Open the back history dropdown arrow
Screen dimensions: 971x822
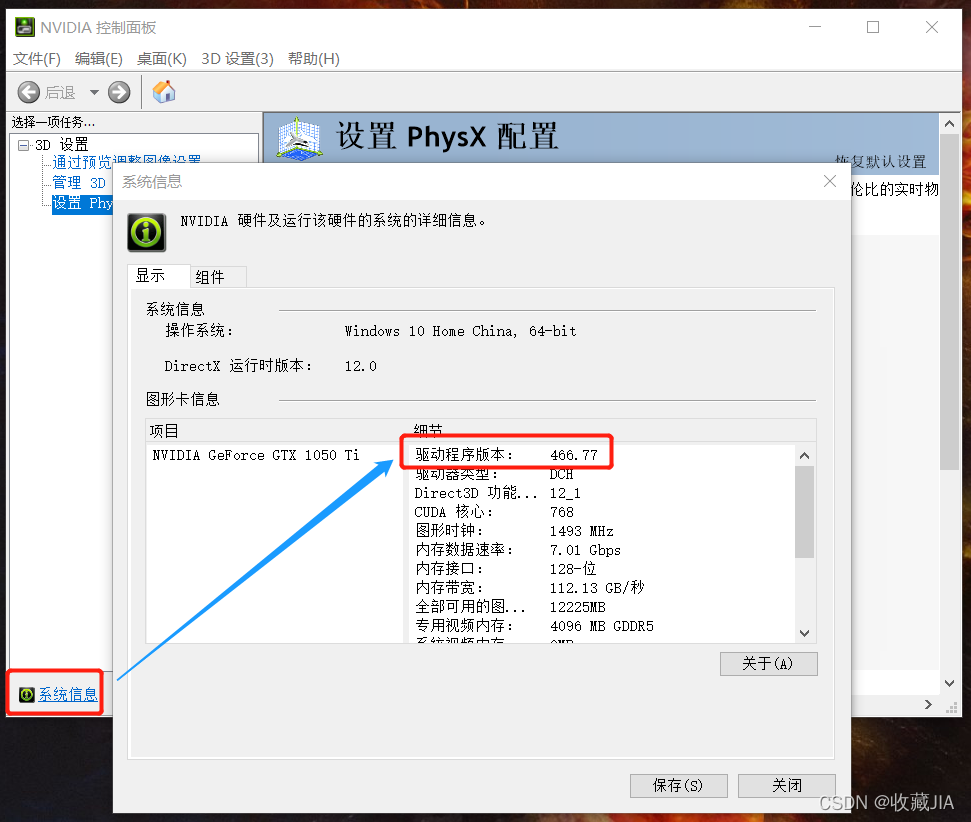point(94,92)
